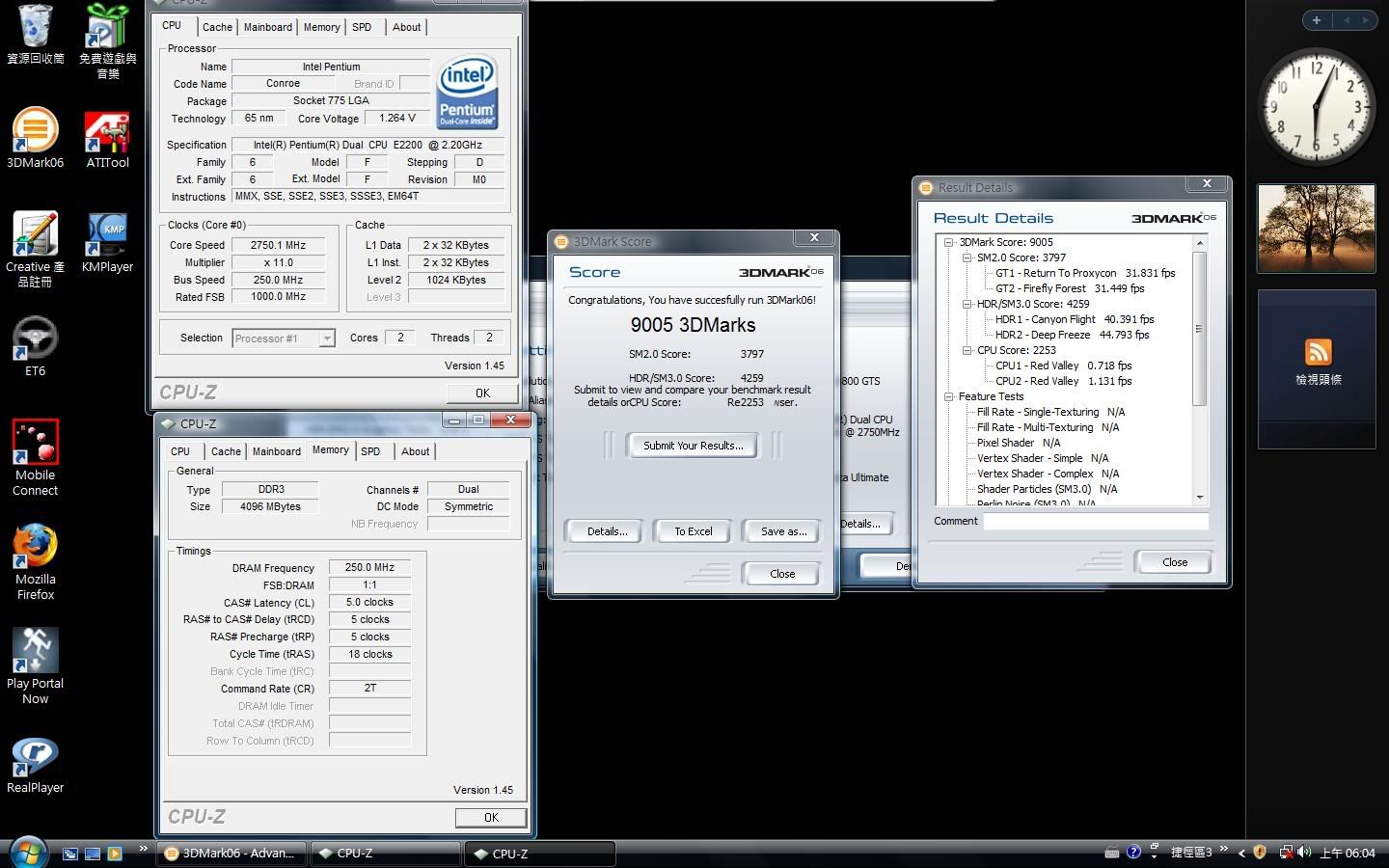Click the media player quick launch icon
Viewport: 1389px width, 868px height.
coord(115,854)
